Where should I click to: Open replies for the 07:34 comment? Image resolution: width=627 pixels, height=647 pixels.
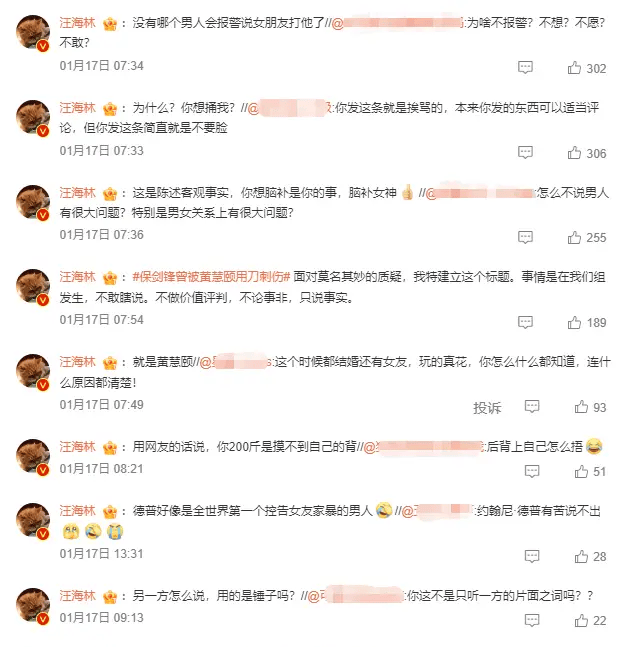[525, 68]
